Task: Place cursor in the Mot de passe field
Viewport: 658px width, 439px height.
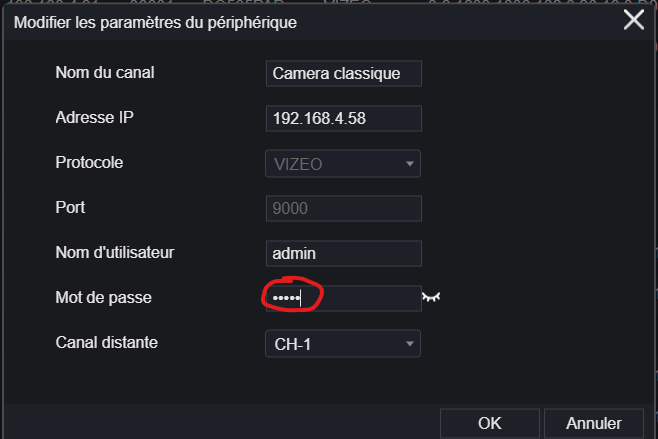Action: pyautogui.click(x=344, y=298)
